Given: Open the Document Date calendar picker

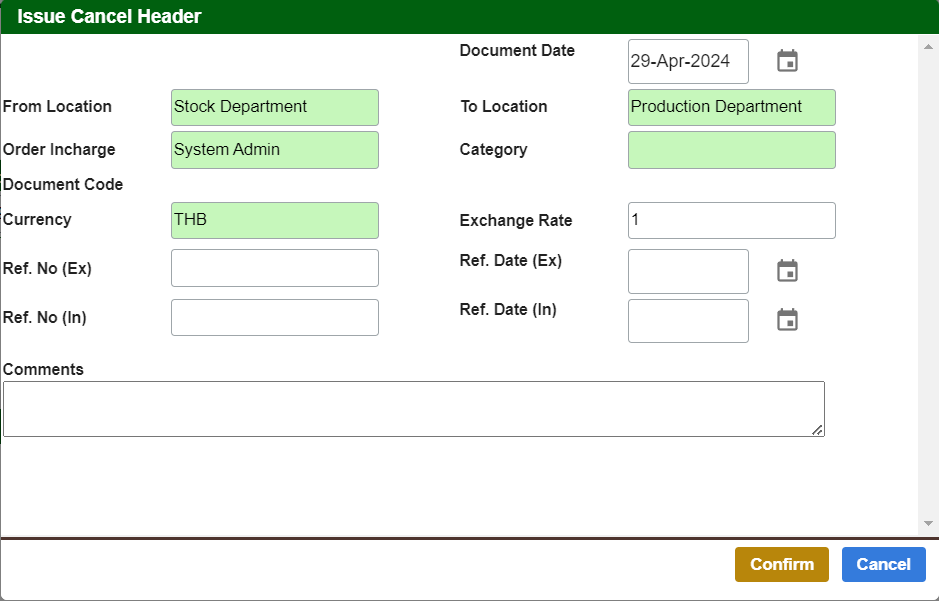Looking at the screenshot, I should point(787,61).
